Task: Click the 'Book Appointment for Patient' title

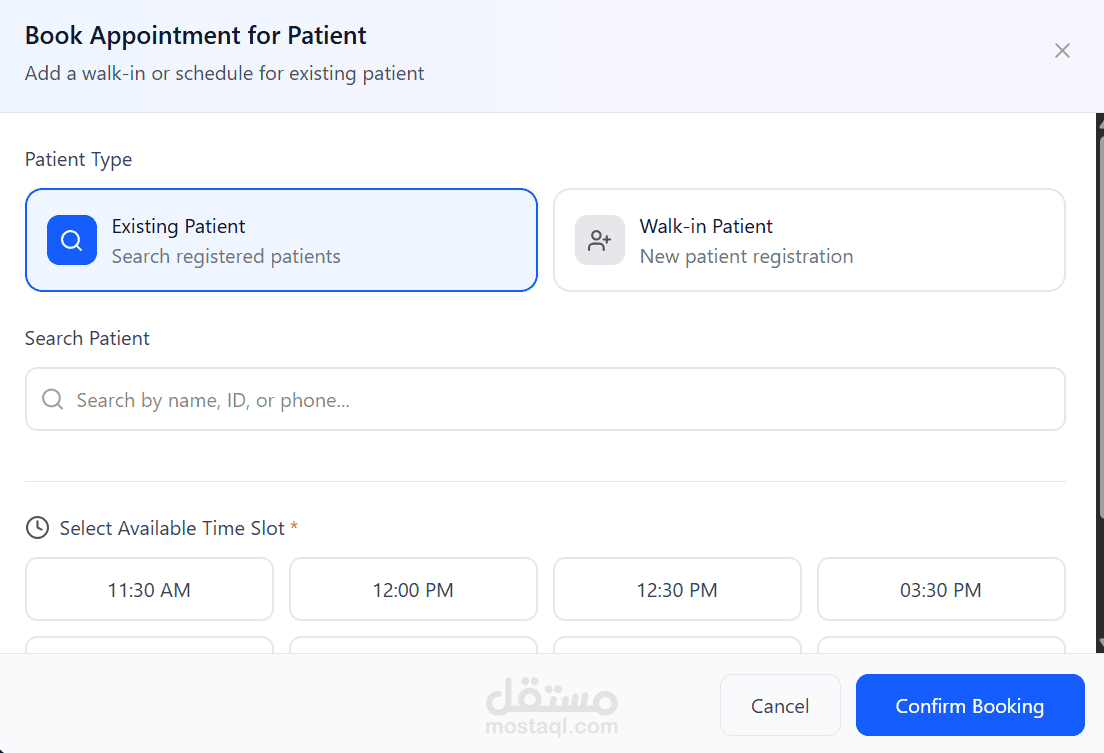Action: [x=196, y=36]
